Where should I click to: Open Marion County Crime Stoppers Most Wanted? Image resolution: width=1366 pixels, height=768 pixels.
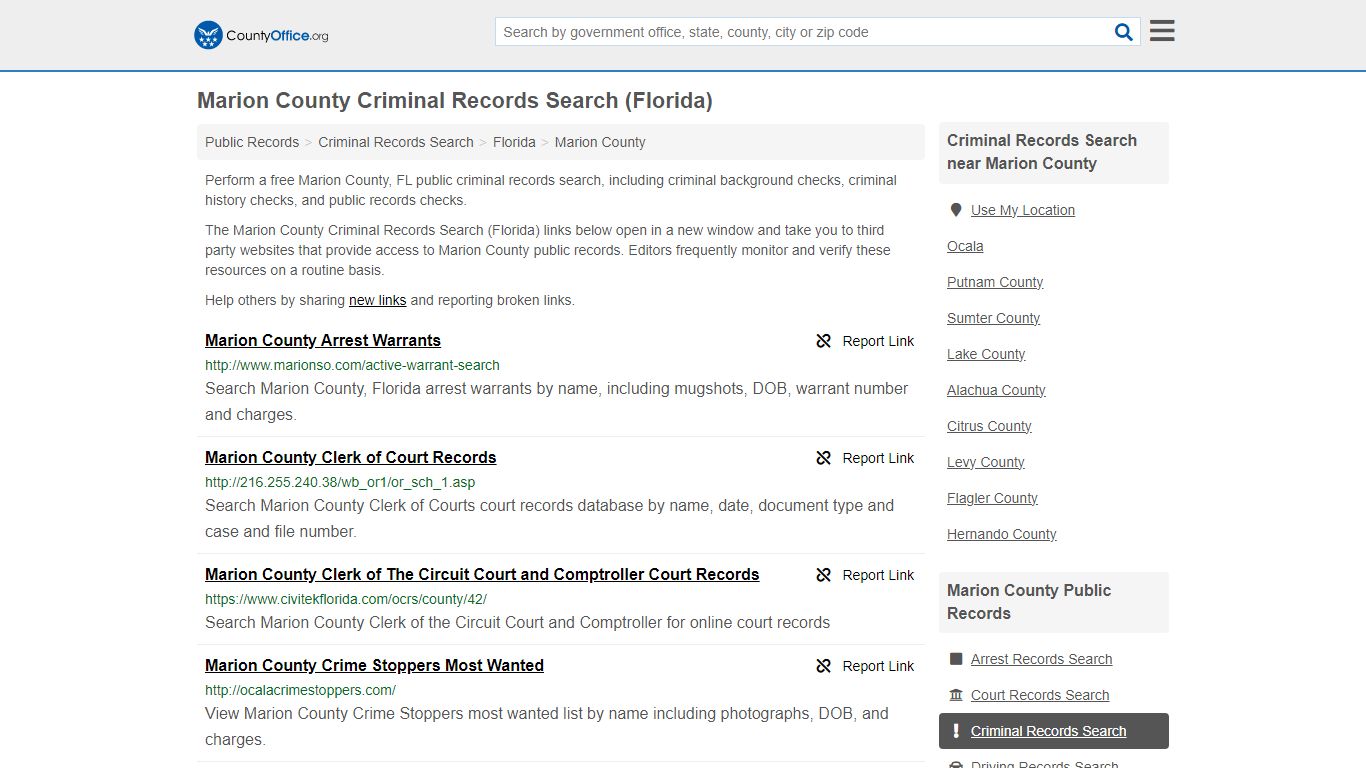374,665
